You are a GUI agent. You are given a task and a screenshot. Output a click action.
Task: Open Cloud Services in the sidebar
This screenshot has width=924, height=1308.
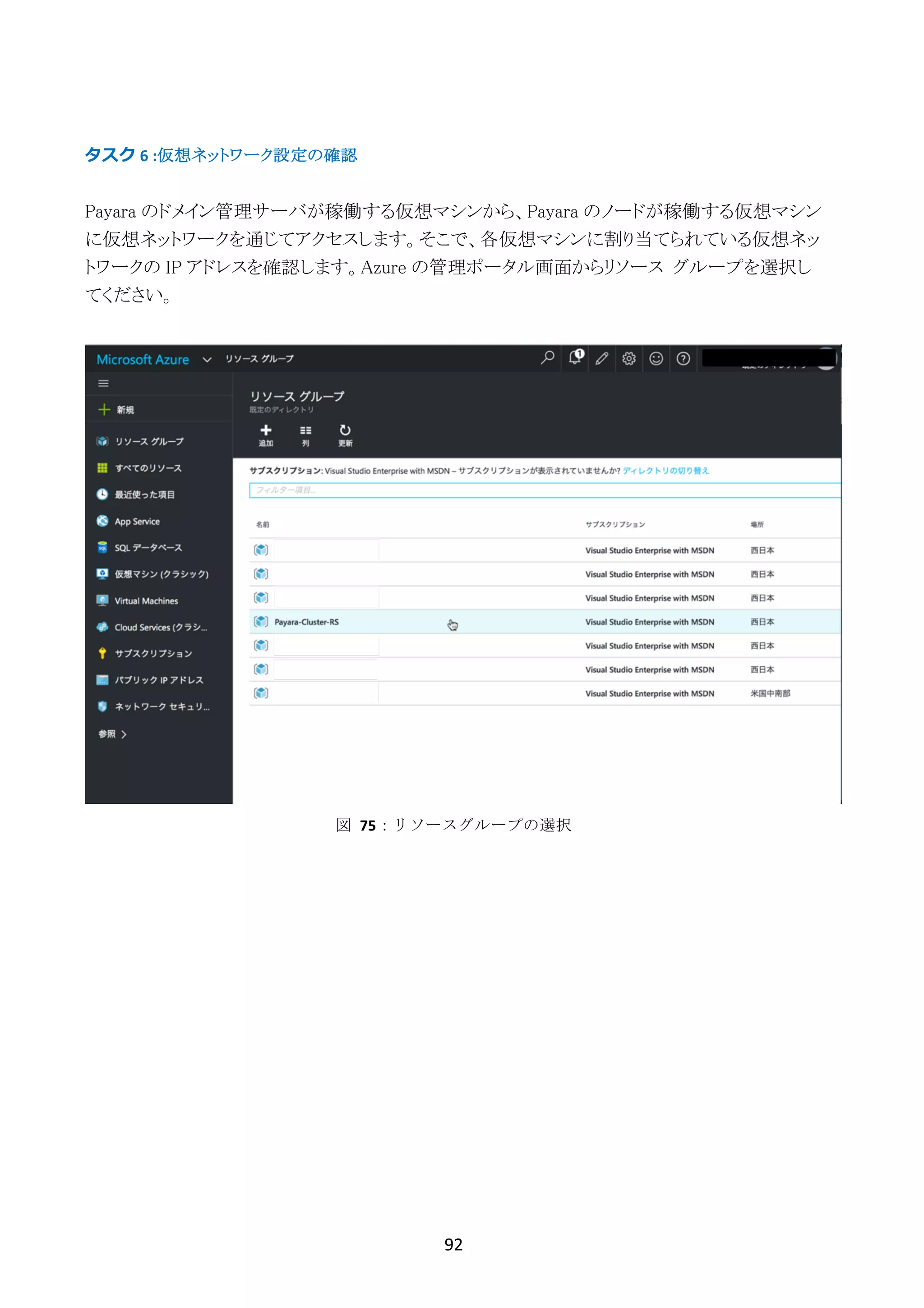152,626
